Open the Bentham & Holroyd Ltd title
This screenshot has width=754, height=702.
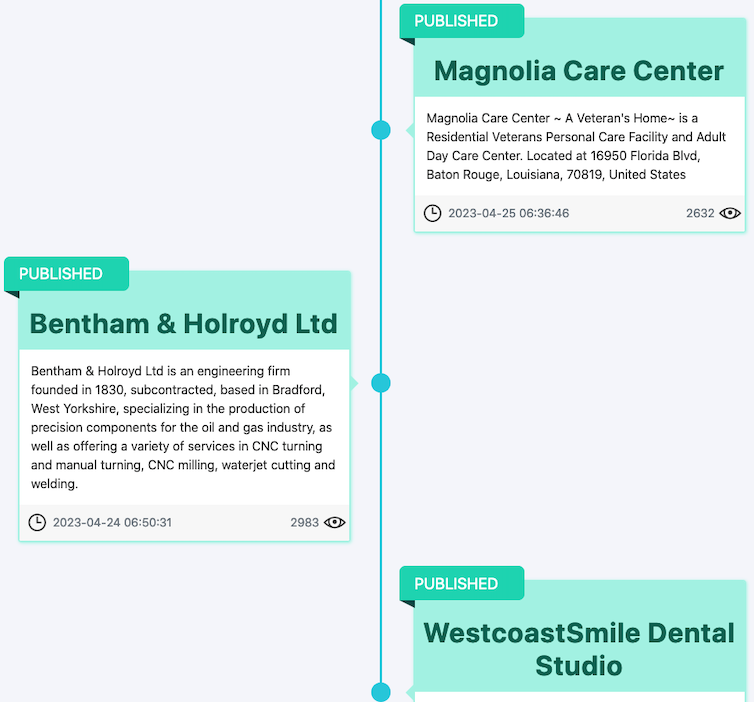pos(184,324)
